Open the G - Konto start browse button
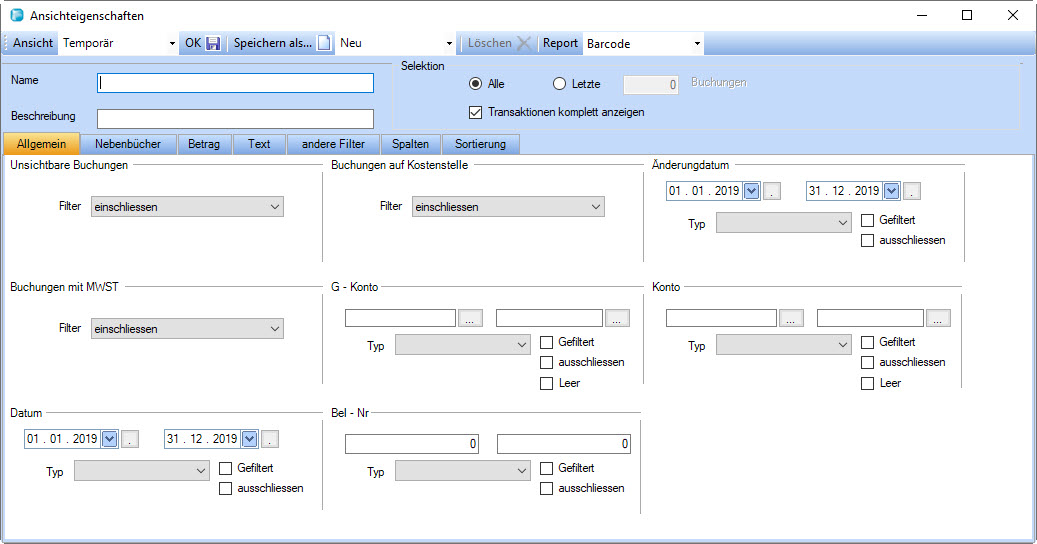Screen dimensions: 1037x544 click(472, 318)
